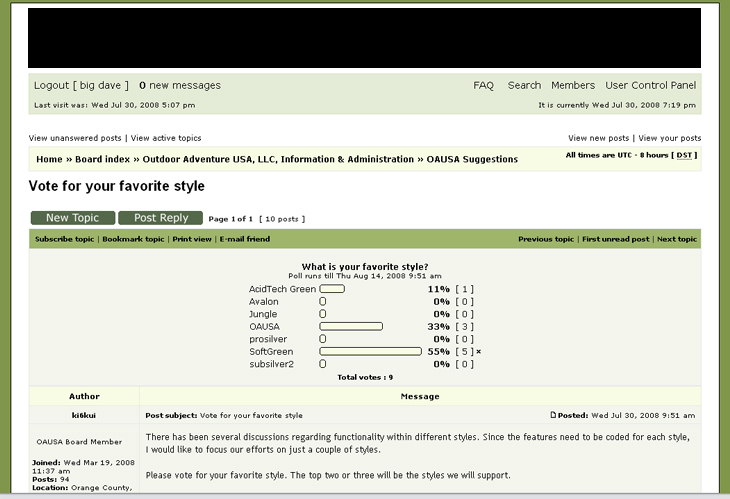Screen dimensions: 730x499
Task: Click the post icon beside Posted date
Action: (x=554, y=415)
